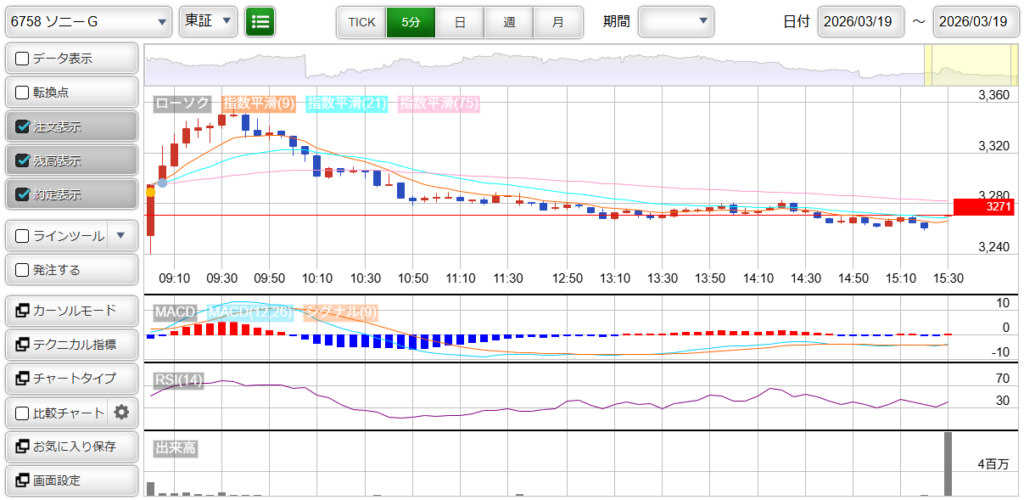Viewport: 1024px width, 500px height.
Task: Select the 週 weekly timeframe tab
Action: [509, 21]
